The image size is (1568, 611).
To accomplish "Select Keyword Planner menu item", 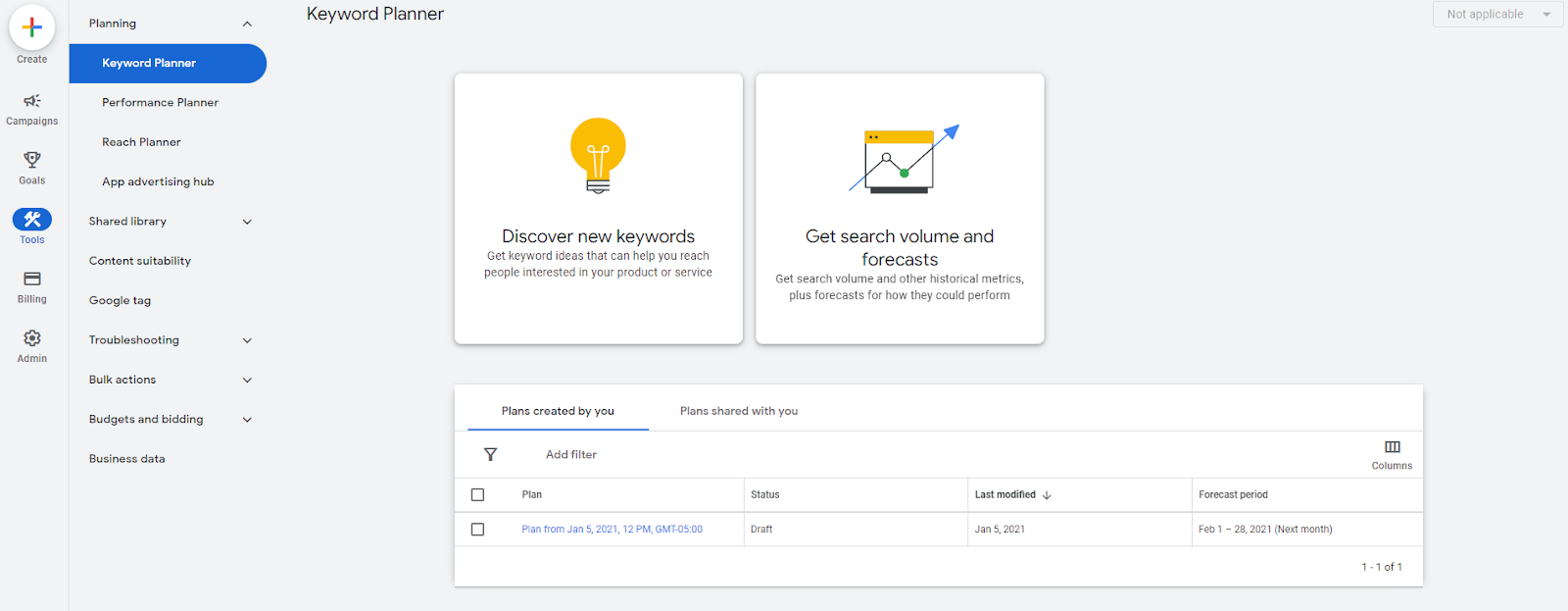I will (168, 63).
